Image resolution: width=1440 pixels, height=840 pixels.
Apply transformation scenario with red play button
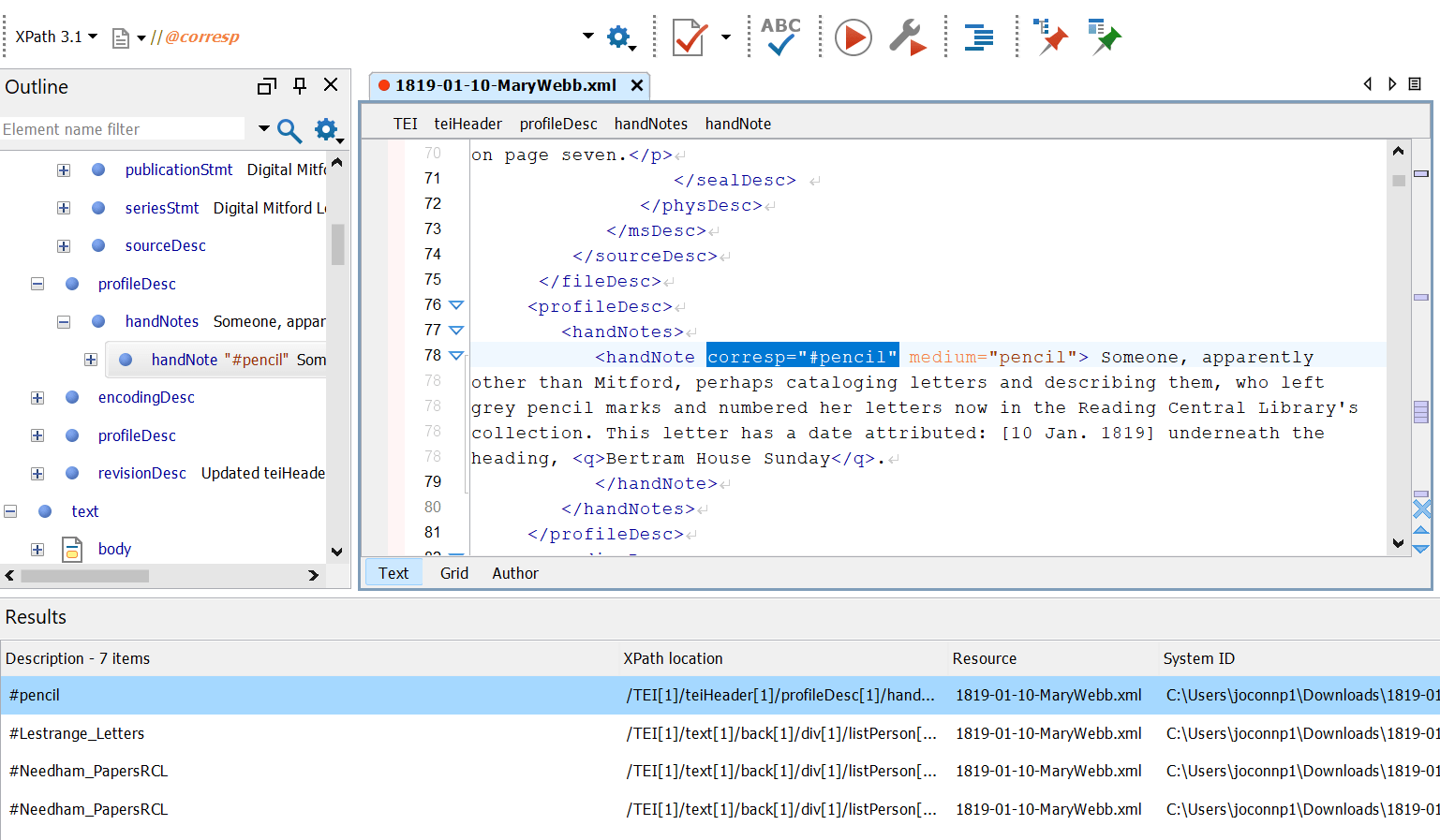(x=853, y=37)
